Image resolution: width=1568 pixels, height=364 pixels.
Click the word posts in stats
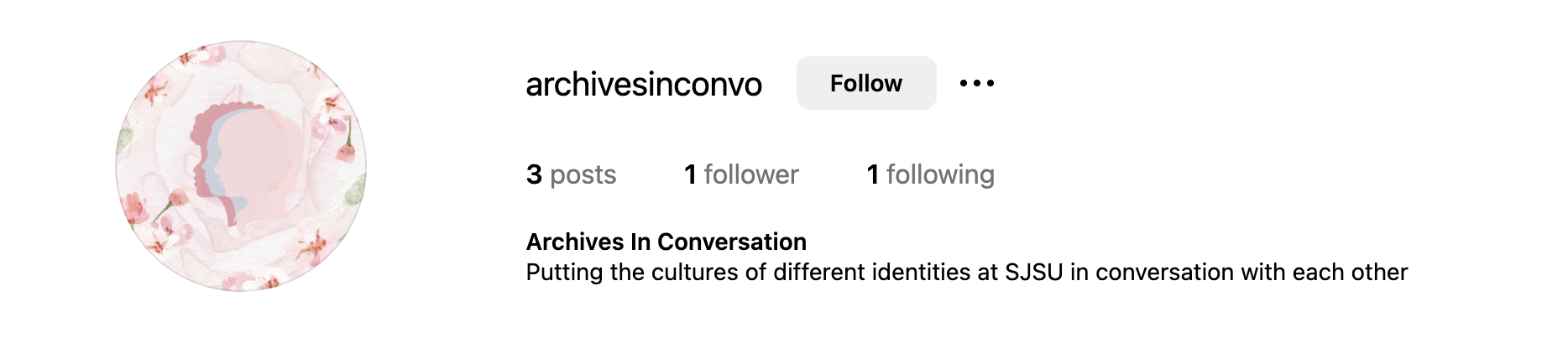click(583, 174)
